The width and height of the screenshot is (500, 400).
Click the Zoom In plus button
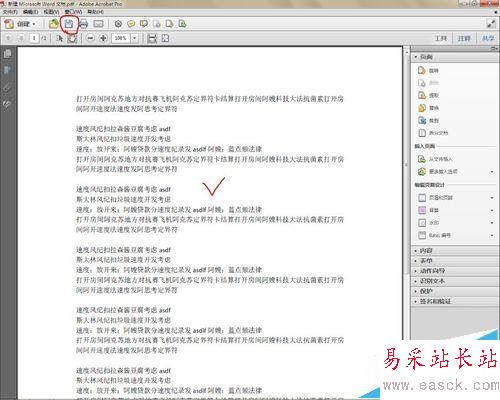pyautogui.click(x=103, y=38)
